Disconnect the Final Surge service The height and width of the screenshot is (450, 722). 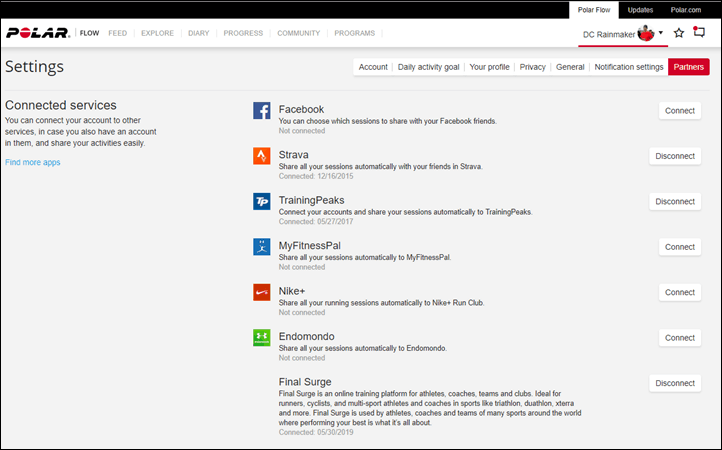pyautogui.click(x=675, y=383)
